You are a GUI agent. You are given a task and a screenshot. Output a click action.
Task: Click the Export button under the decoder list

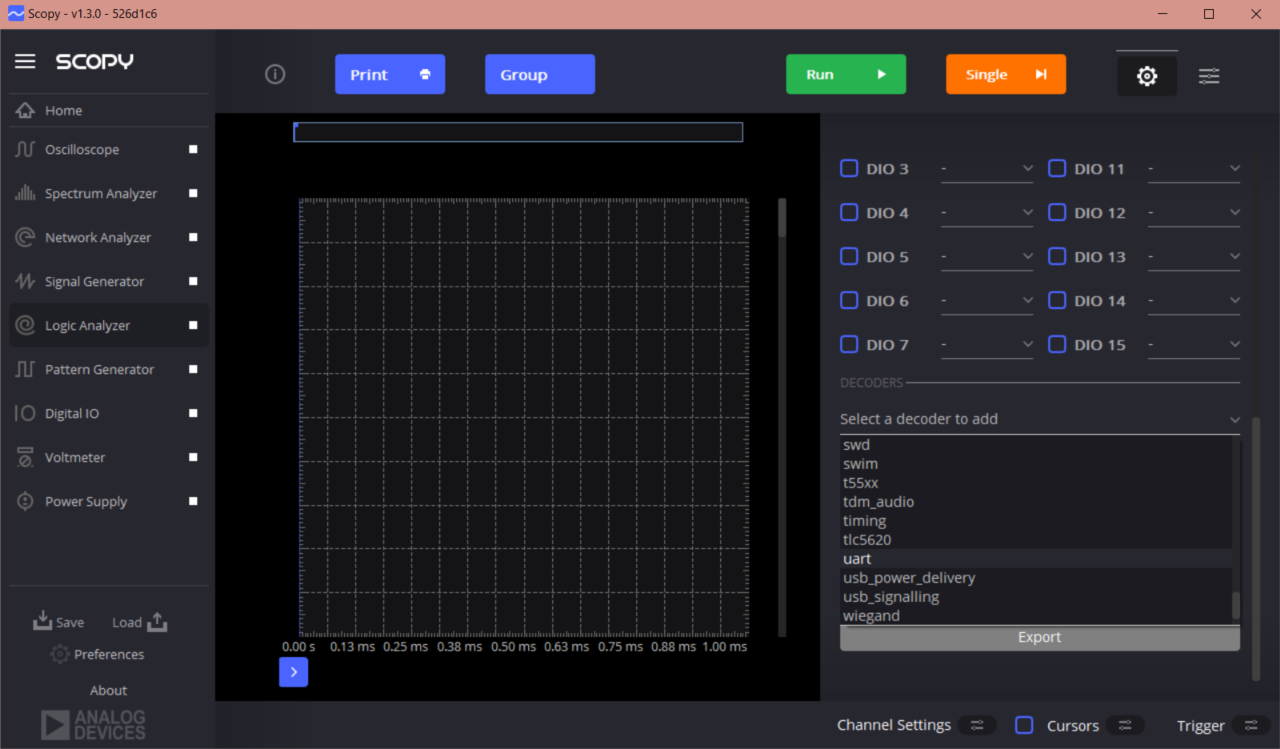[1039, 637]
